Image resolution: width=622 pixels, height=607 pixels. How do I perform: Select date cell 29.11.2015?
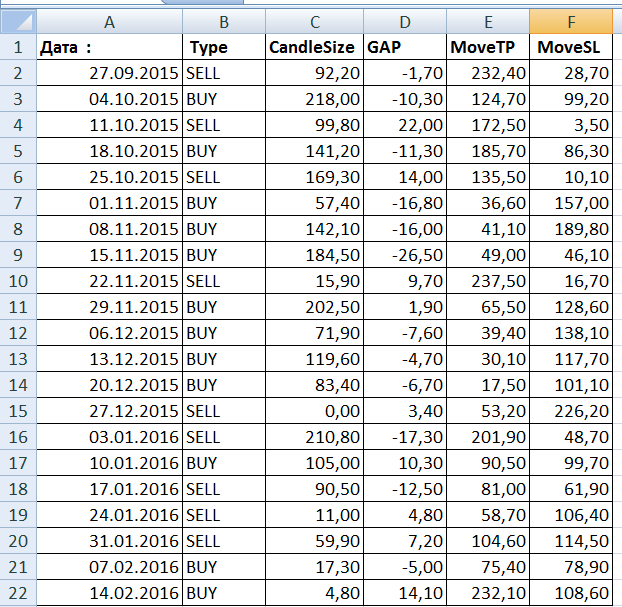(109, 307)
